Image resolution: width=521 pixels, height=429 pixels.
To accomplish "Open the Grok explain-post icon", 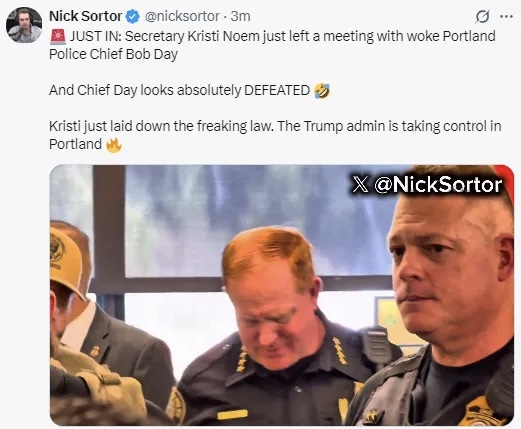I will click(x=482, y=16).
